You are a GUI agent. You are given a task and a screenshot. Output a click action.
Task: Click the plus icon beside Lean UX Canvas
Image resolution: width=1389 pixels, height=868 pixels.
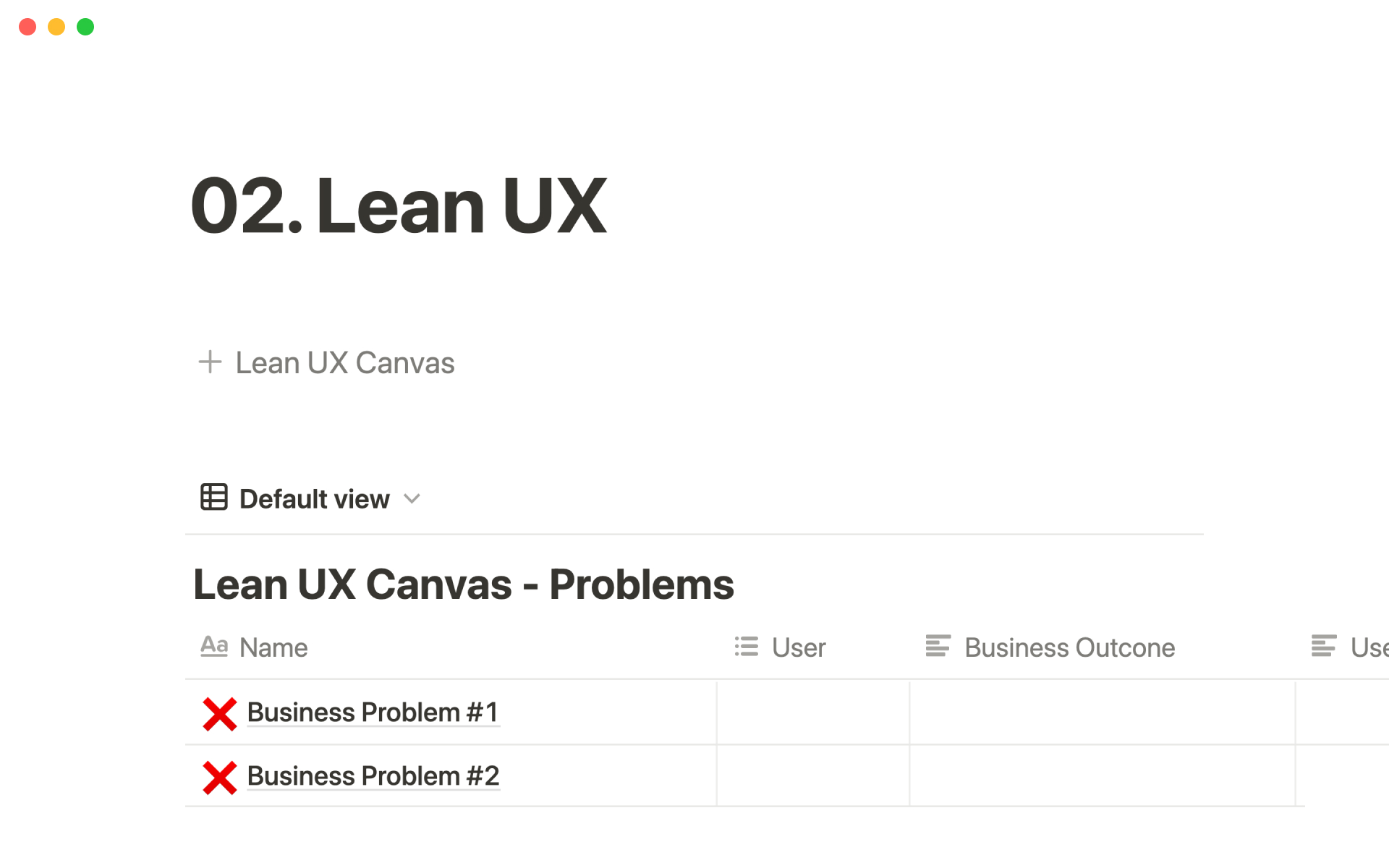(210, 362)
